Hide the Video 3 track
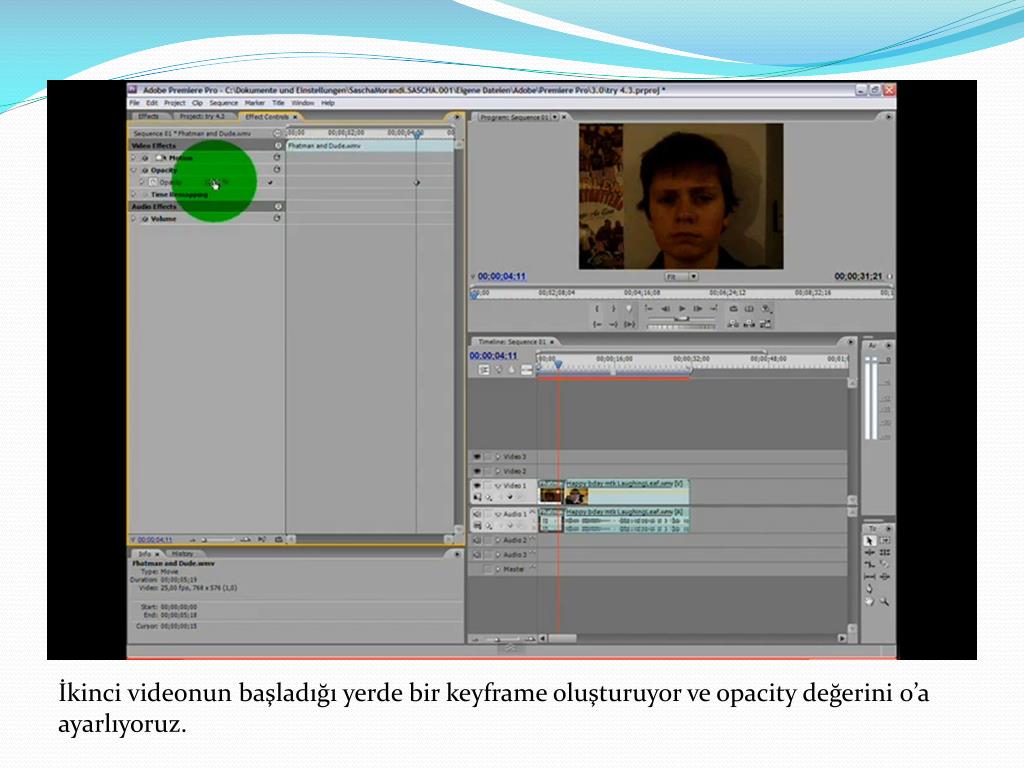The height and width of the screenshot is (768, 1024). point(477,457)
